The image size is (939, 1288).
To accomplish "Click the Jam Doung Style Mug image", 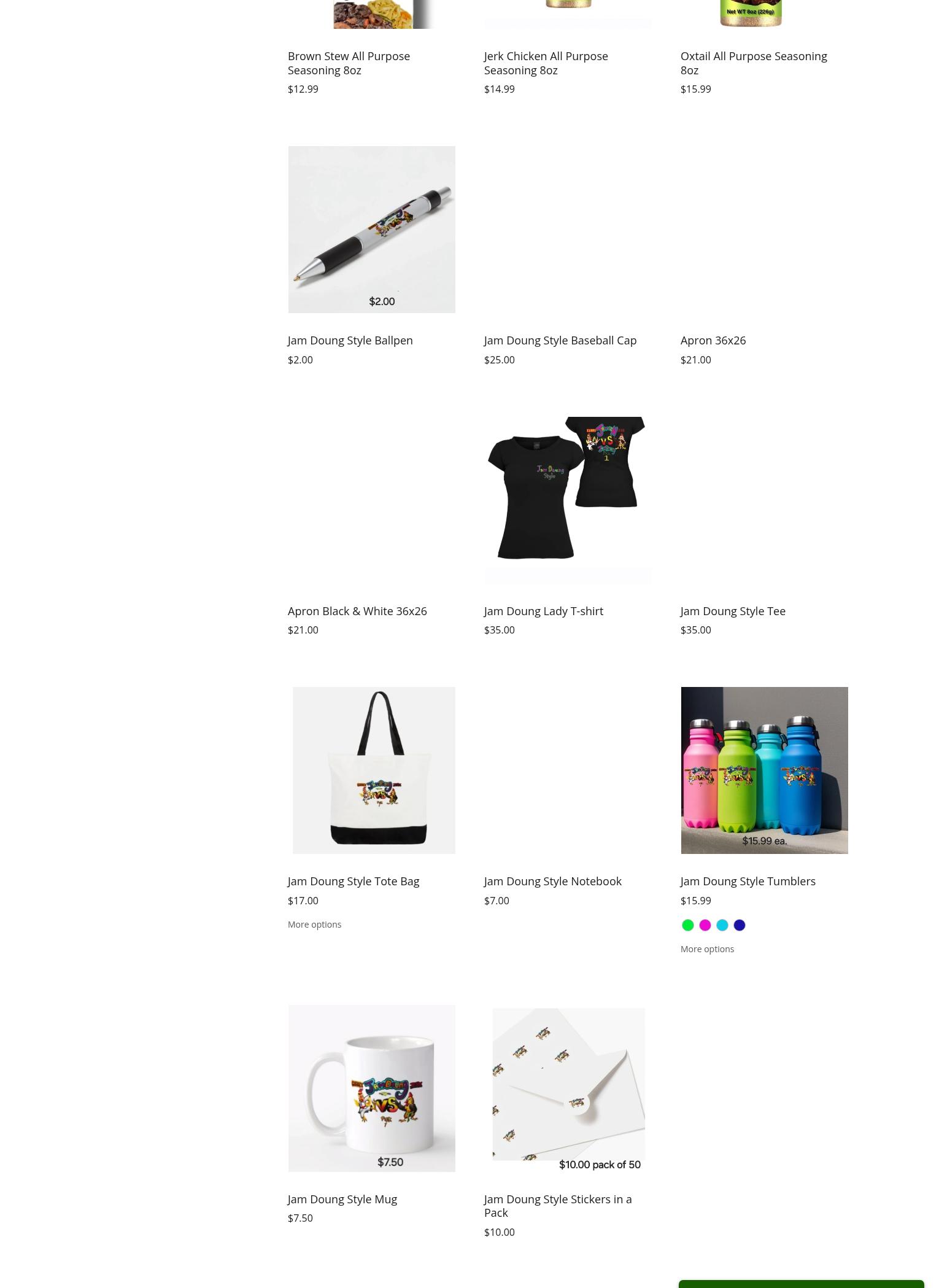I will pos(371,1088).
